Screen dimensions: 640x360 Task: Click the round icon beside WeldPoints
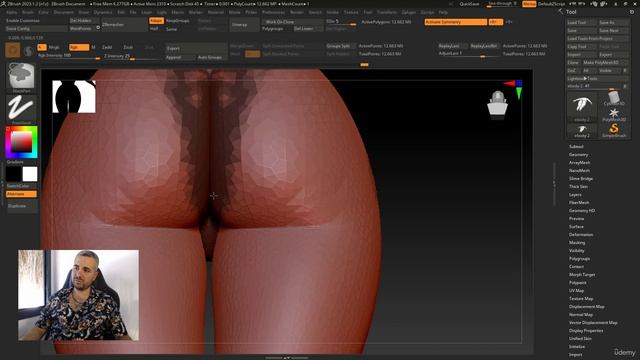(x=98, y=28)
